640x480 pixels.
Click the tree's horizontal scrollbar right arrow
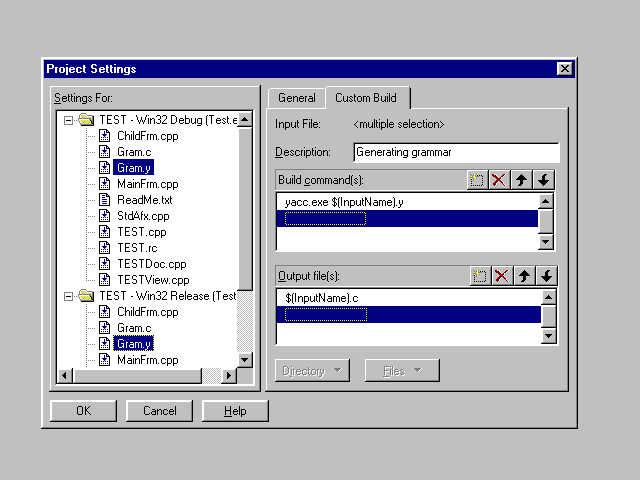click(229, 375)
